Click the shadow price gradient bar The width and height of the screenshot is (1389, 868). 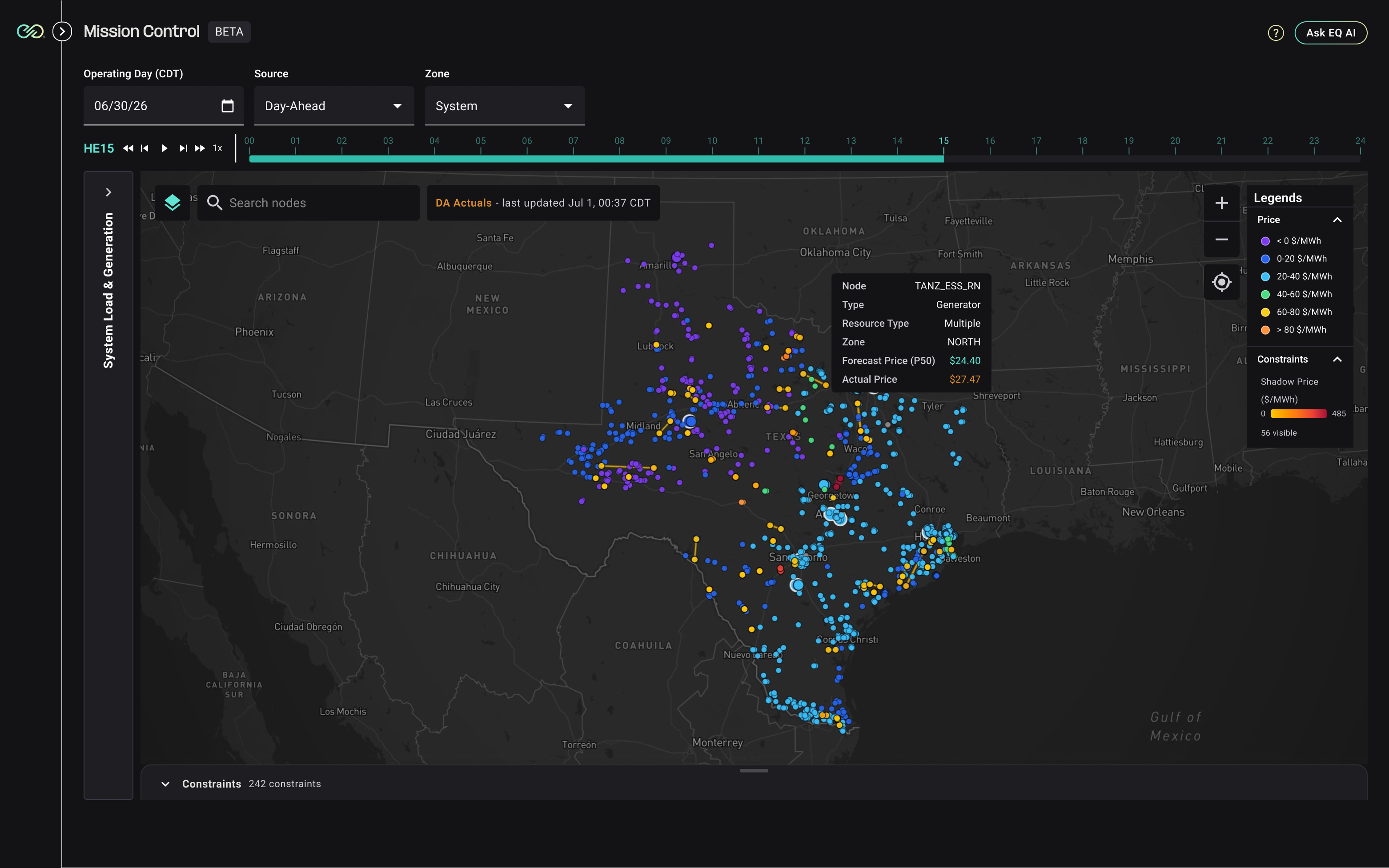1298,413
